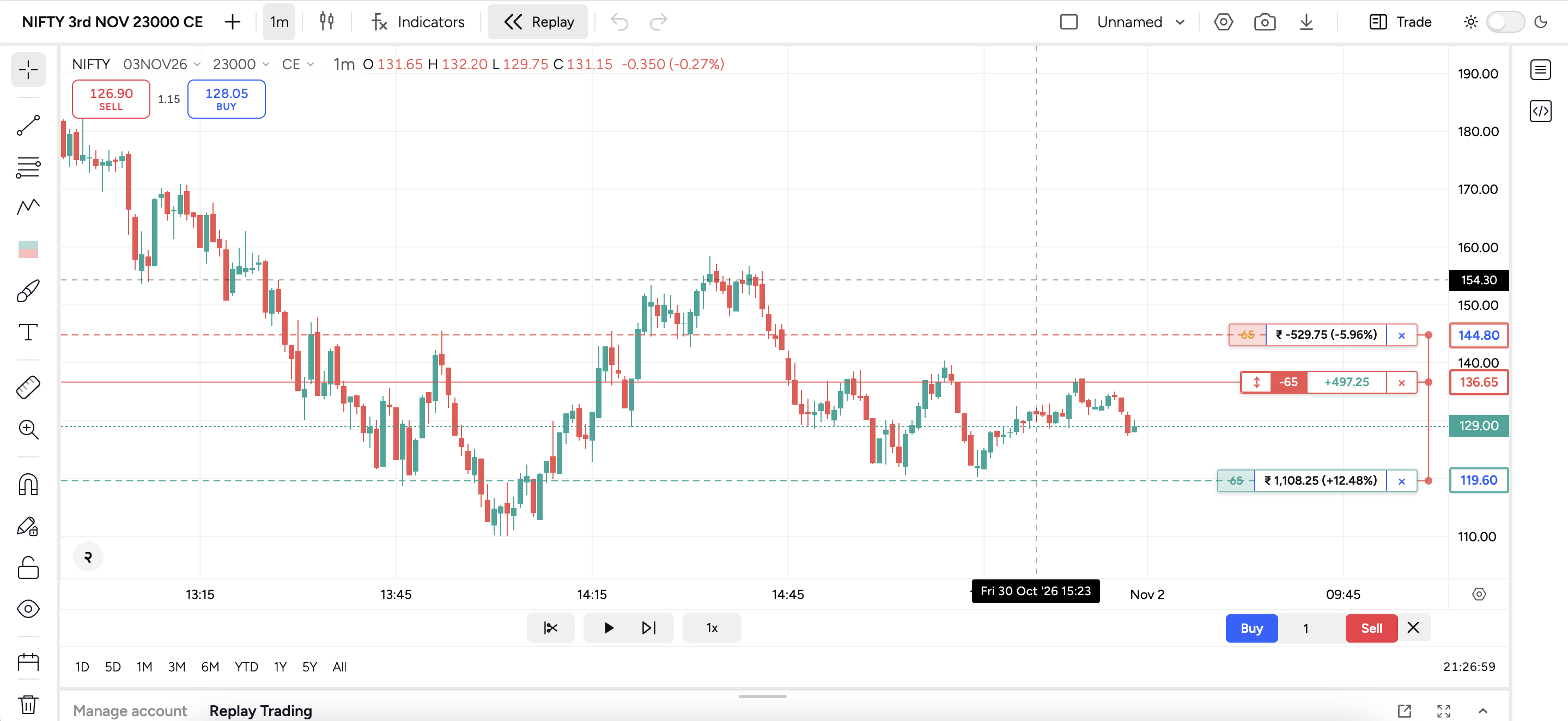The height and width of the screenshot is (721, 1568).
Task: Step replay forward one bar
Action: click(649, 628)
